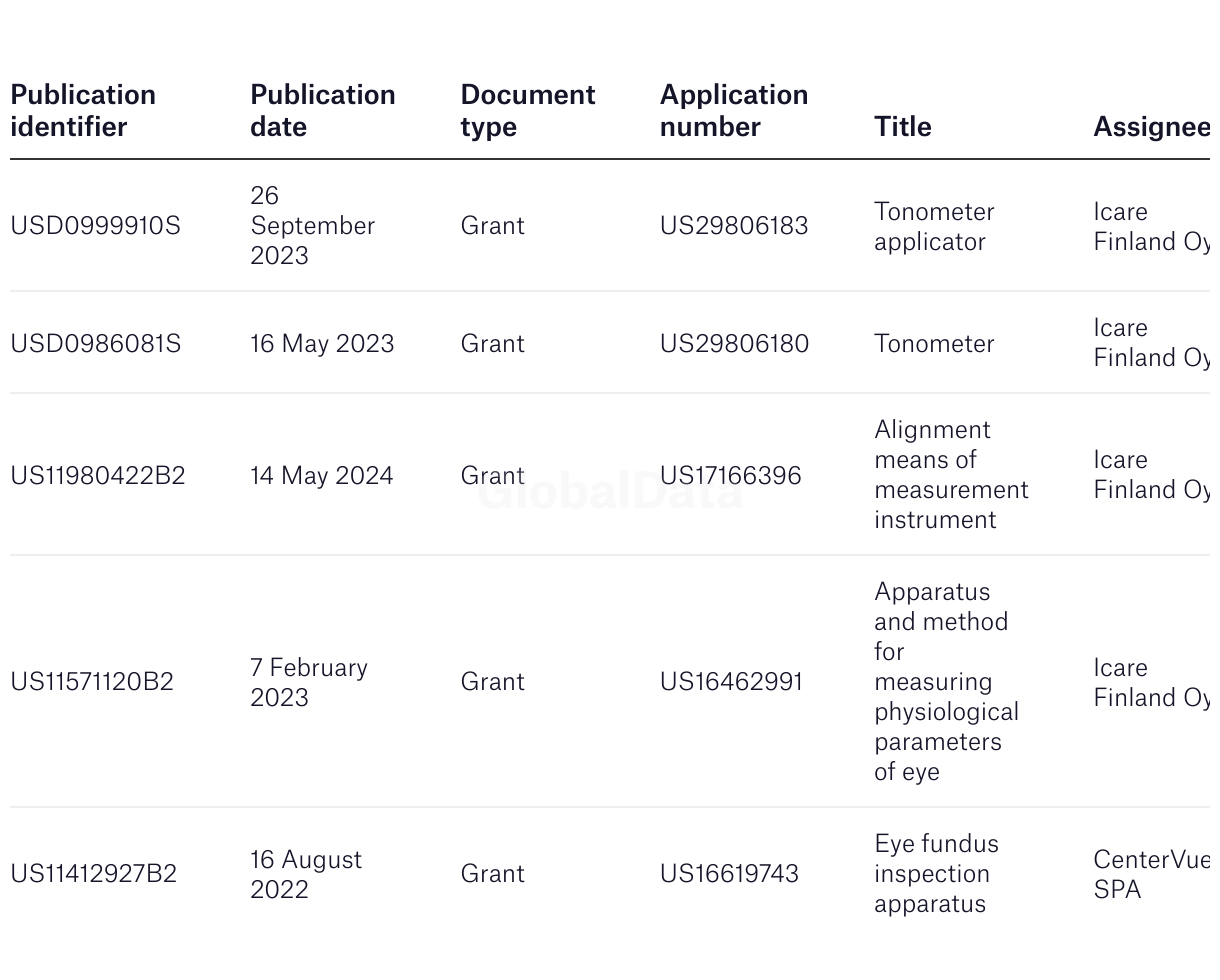Select publication identifier USD0986081S
The height and width of the screenshot is (980, 1220).
(96, 344)
